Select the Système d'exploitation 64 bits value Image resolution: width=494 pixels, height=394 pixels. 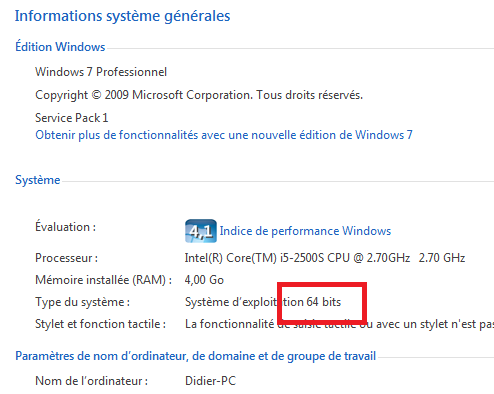(263, 302)
